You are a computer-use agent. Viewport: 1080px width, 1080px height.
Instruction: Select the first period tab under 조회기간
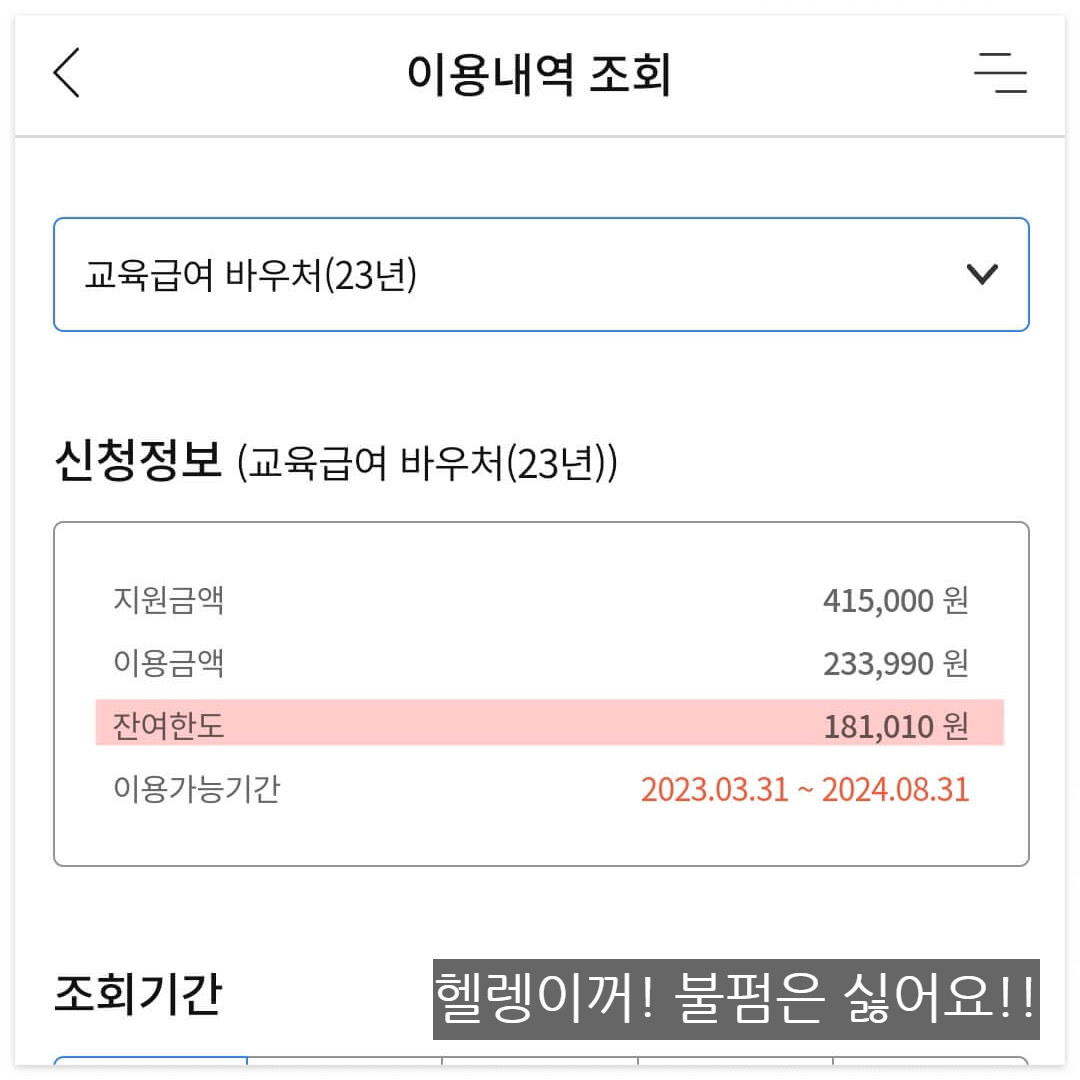point(150,1072)
